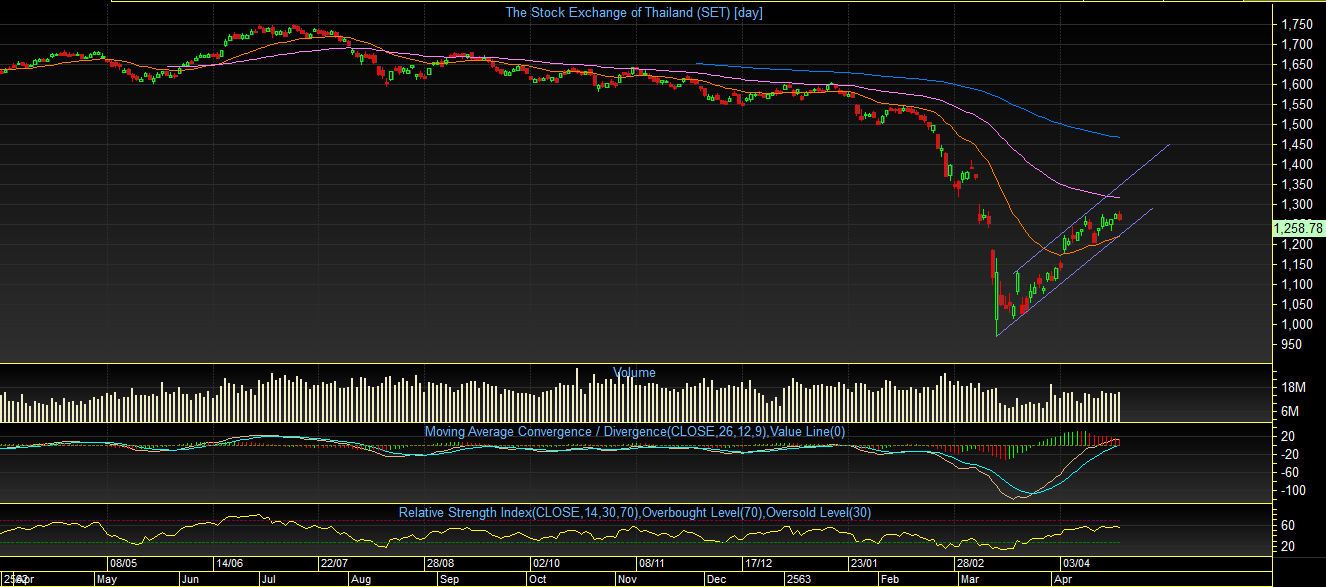
Task: Click the 6M volume axis label
Action: tap(1289, 411)
